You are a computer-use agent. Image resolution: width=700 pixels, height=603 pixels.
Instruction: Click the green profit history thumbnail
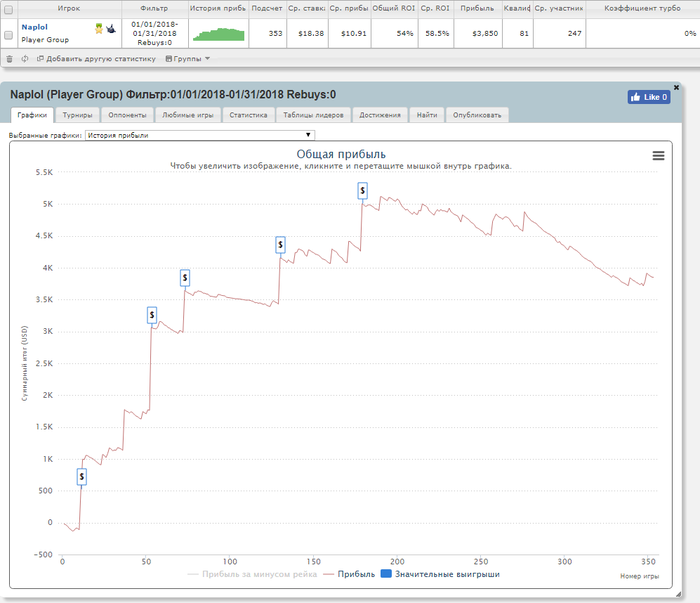(219, 34)
